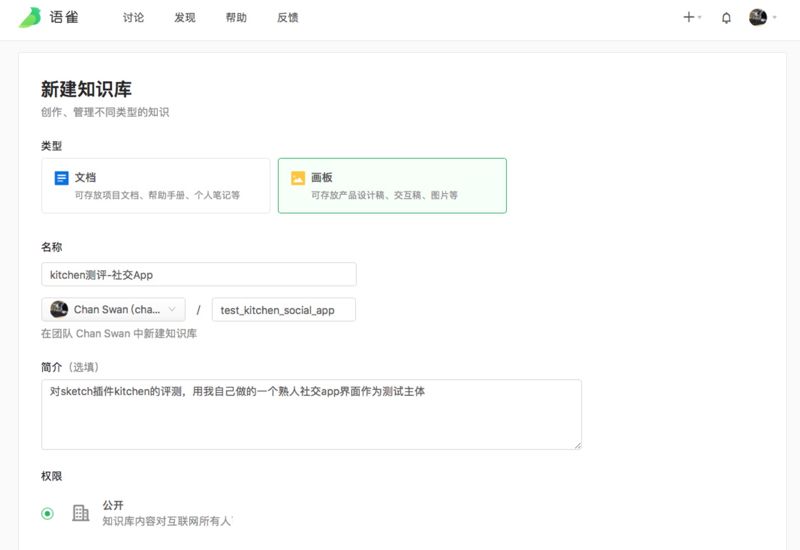Click the notification bell icon
The height and width of the screenshot is (550, 800).
tap(726, 18)
